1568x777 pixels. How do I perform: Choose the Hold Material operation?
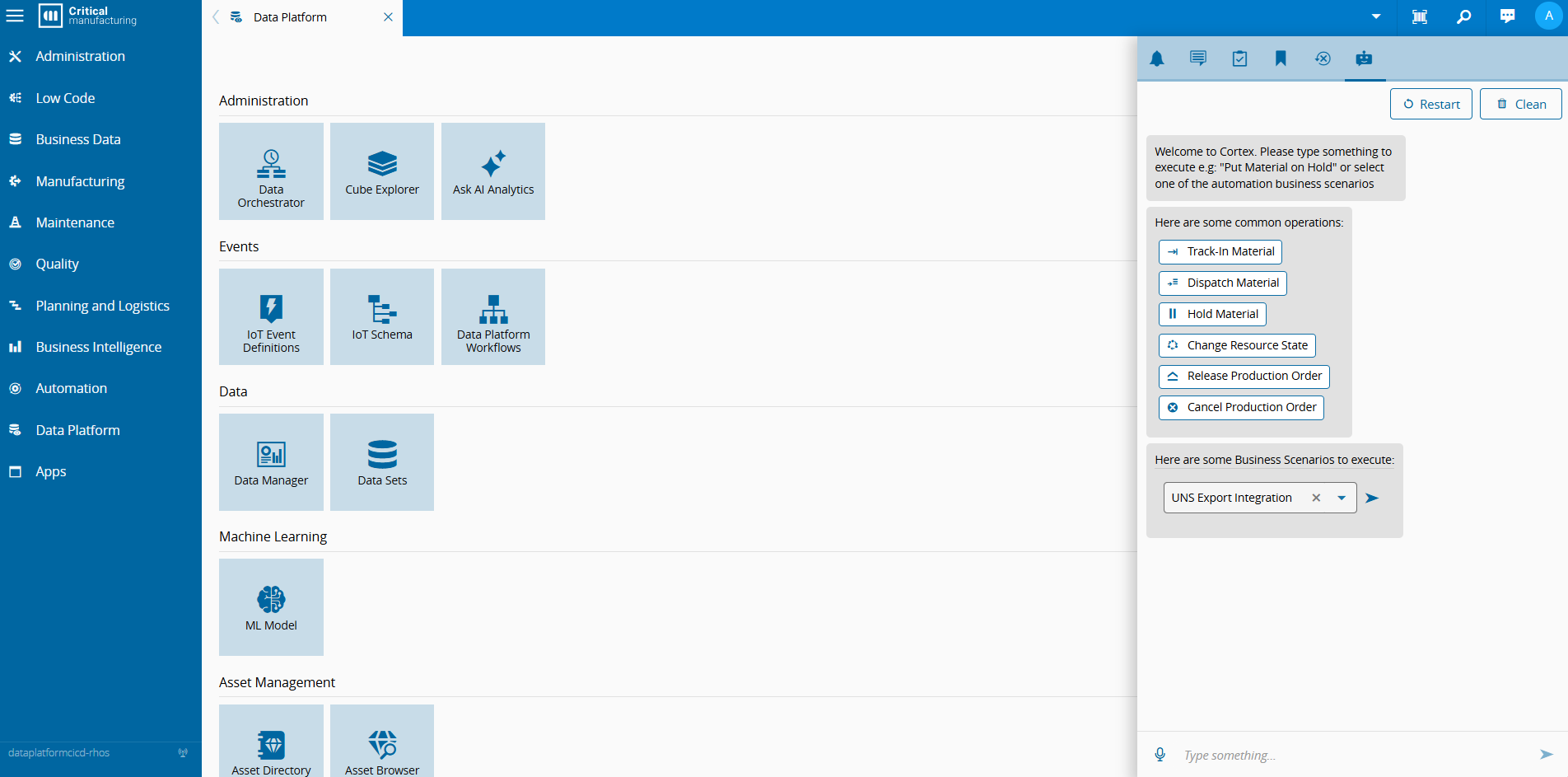pos(1212,315)
